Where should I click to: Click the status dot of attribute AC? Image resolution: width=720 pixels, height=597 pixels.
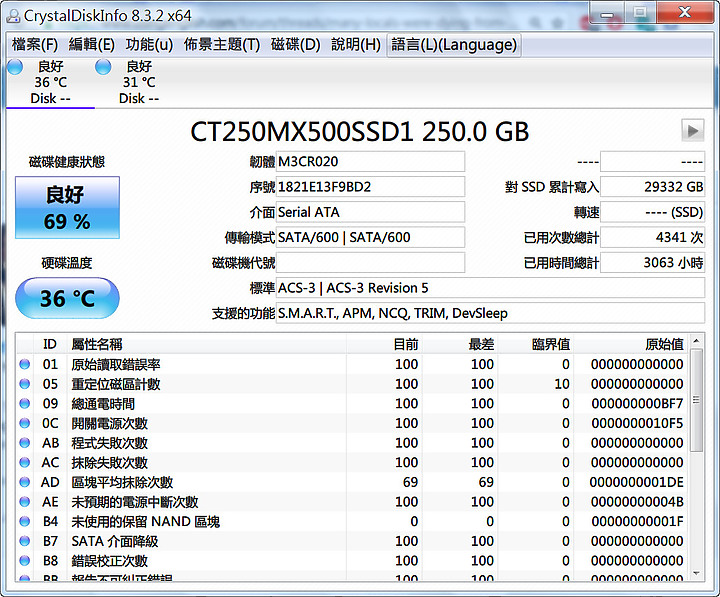tap(25, 462)
